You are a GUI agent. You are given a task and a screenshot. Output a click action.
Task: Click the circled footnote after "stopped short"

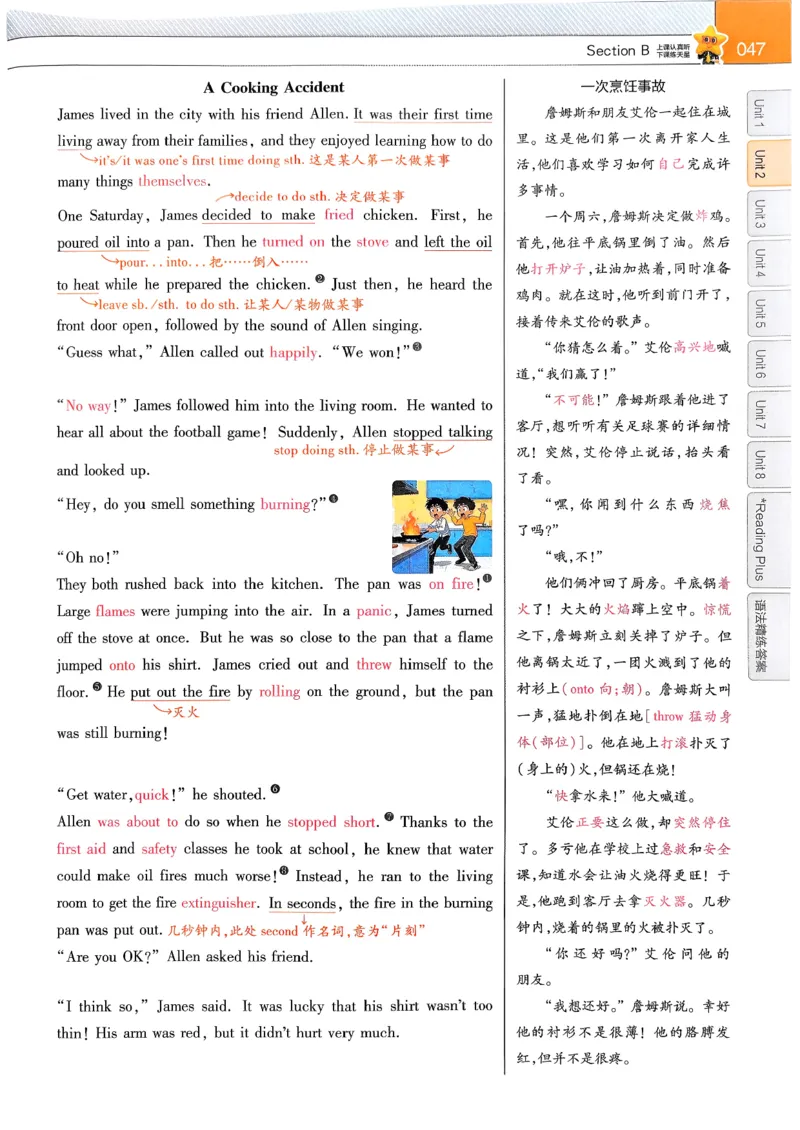coord(389,816)
